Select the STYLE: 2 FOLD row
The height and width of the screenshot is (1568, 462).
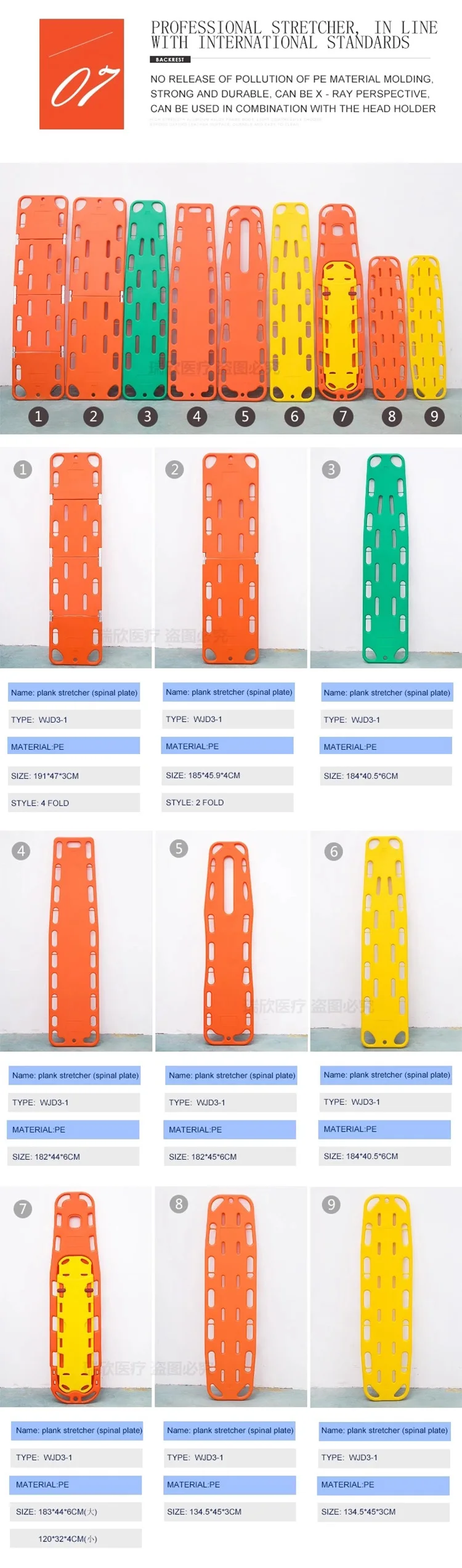click(228, 802)
